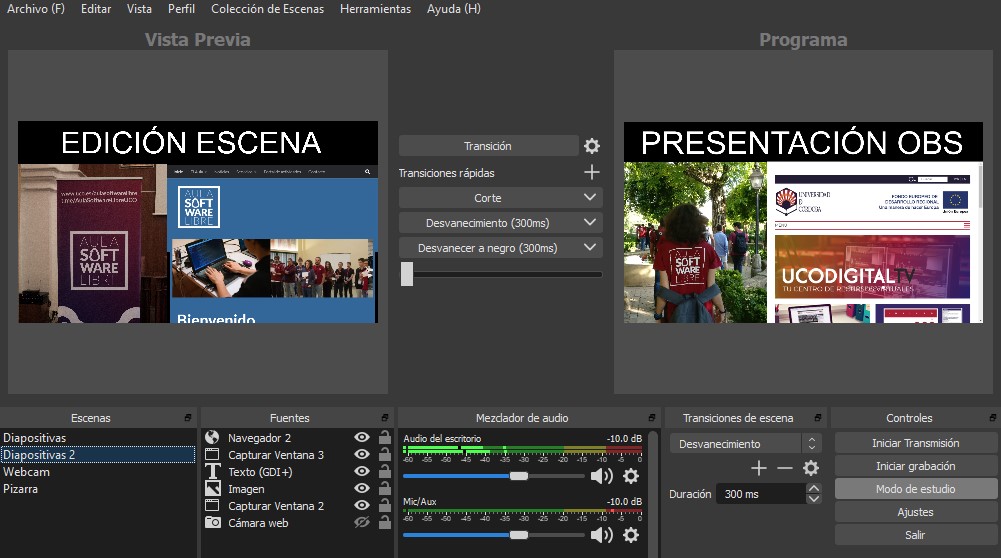Viewport: 1001px width, 558px height.
Task: Add a quick transition with plus icon
Action: 592,173
